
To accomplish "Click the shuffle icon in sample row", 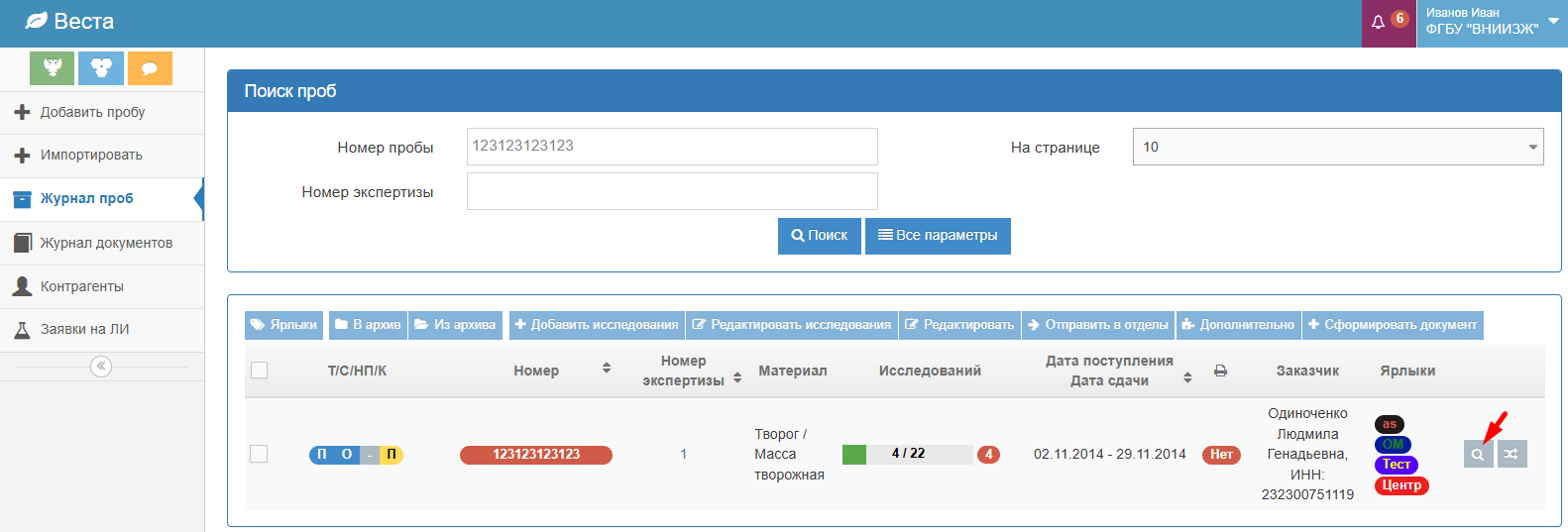I will (x=1512, y=455).
